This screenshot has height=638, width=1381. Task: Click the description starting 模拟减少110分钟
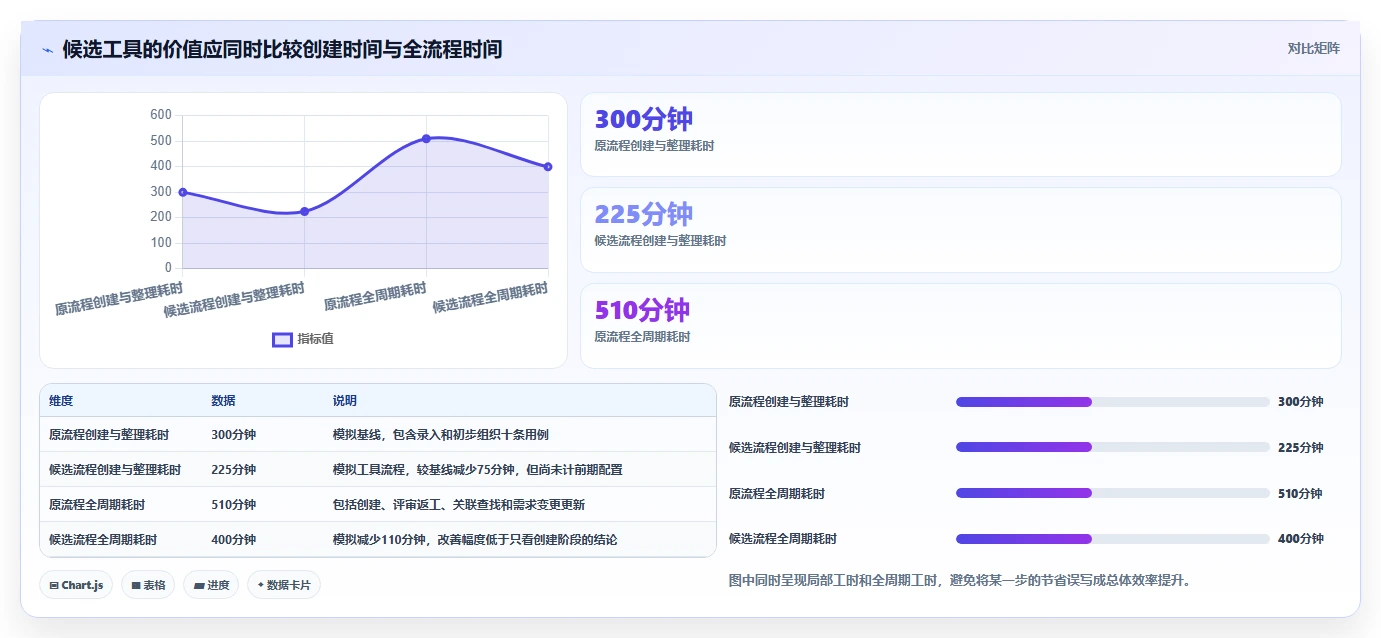(475, 540)
